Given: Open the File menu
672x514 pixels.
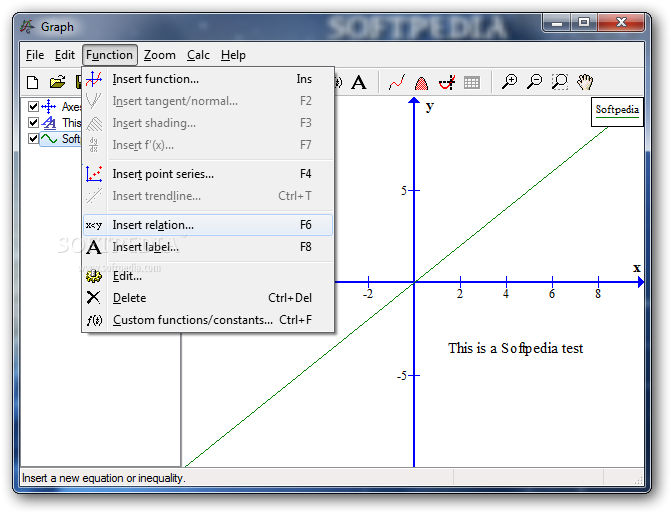Looking at the screenshot, I should [x=35, y=55].
